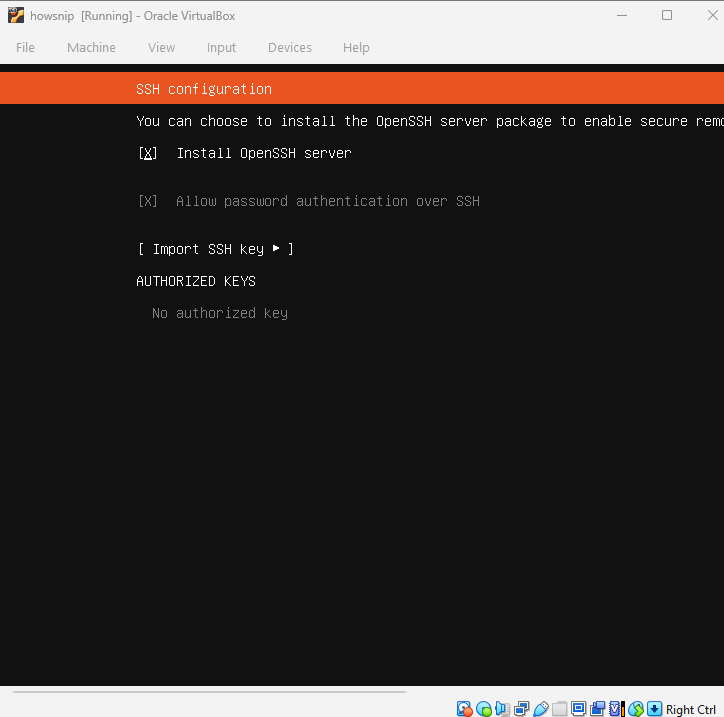Open the Import SSH key submenu
The image size is (724, 717).
[216, 249]
